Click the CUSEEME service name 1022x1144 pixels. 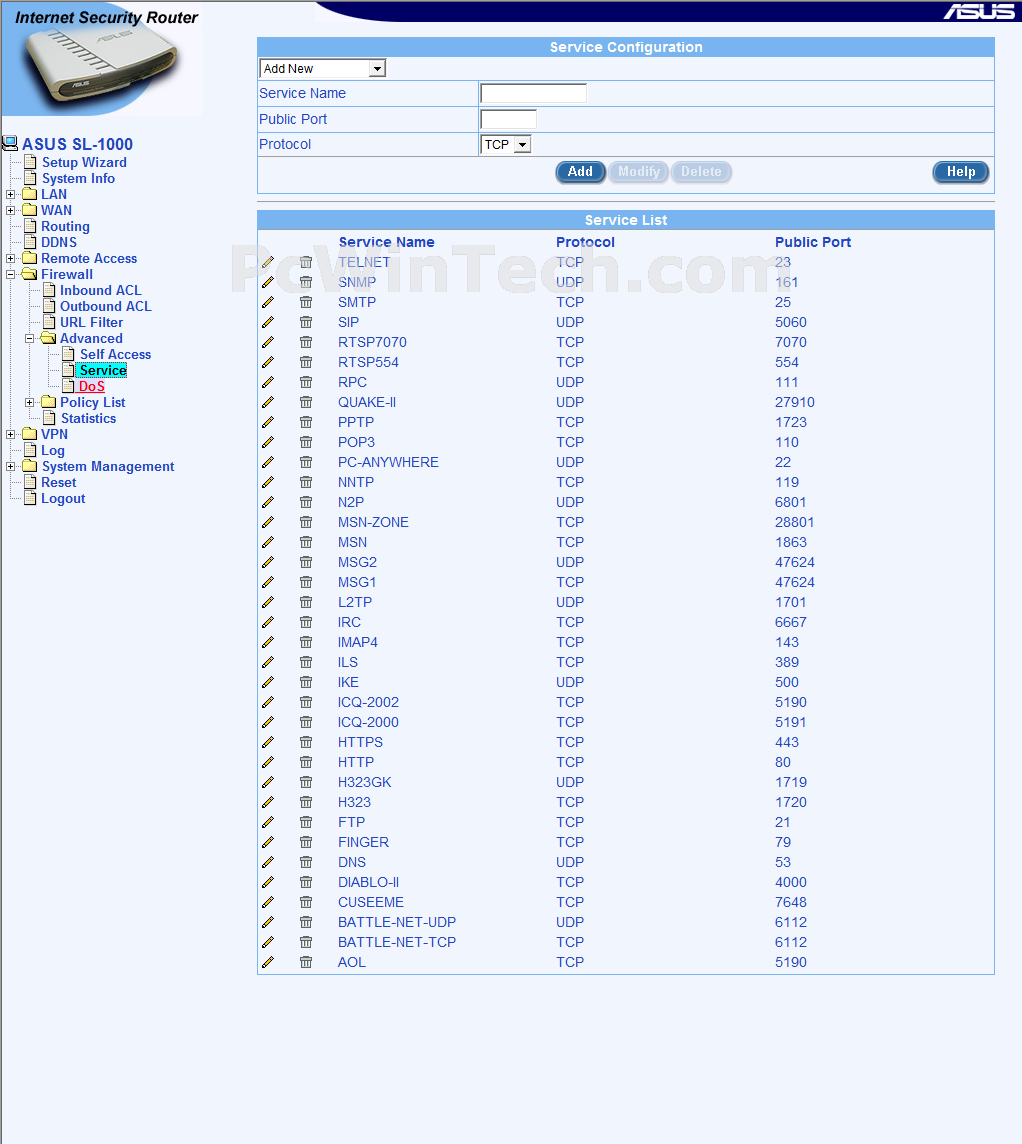coord(371,903)
